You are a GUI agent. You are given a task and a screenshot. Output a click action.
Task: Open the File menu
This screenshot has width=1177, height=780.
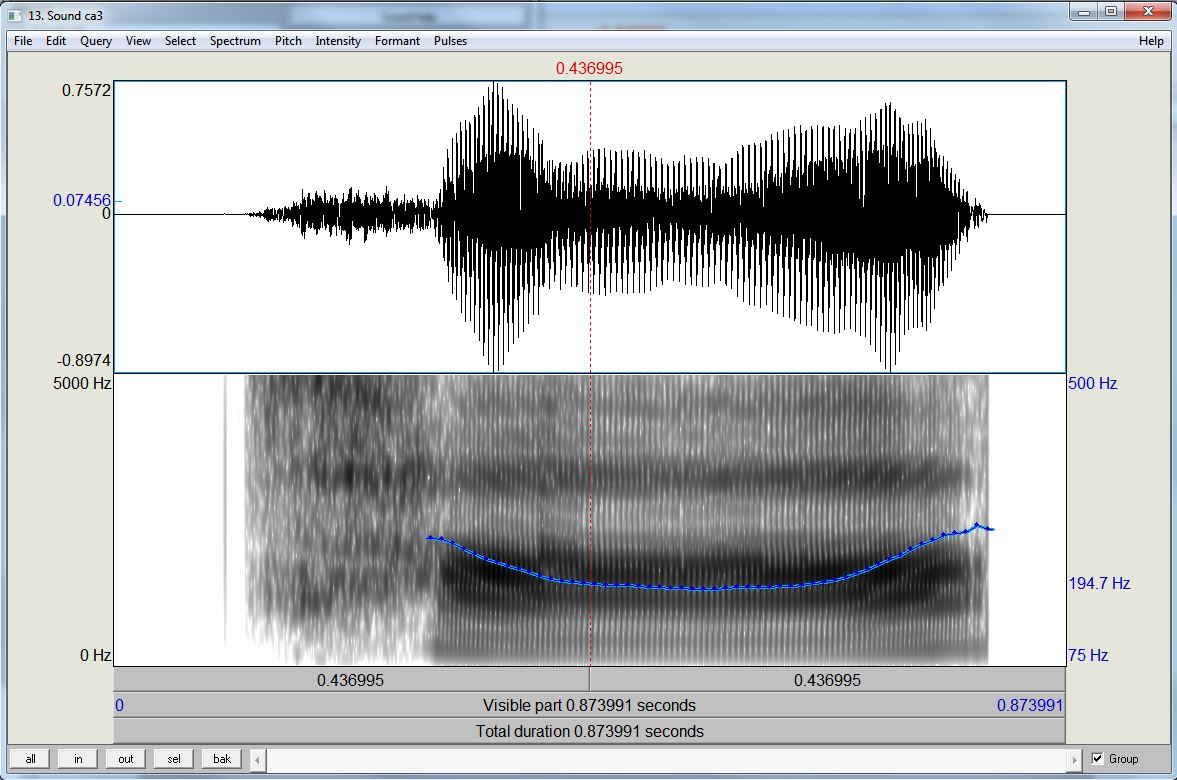(x=23, y=41)
